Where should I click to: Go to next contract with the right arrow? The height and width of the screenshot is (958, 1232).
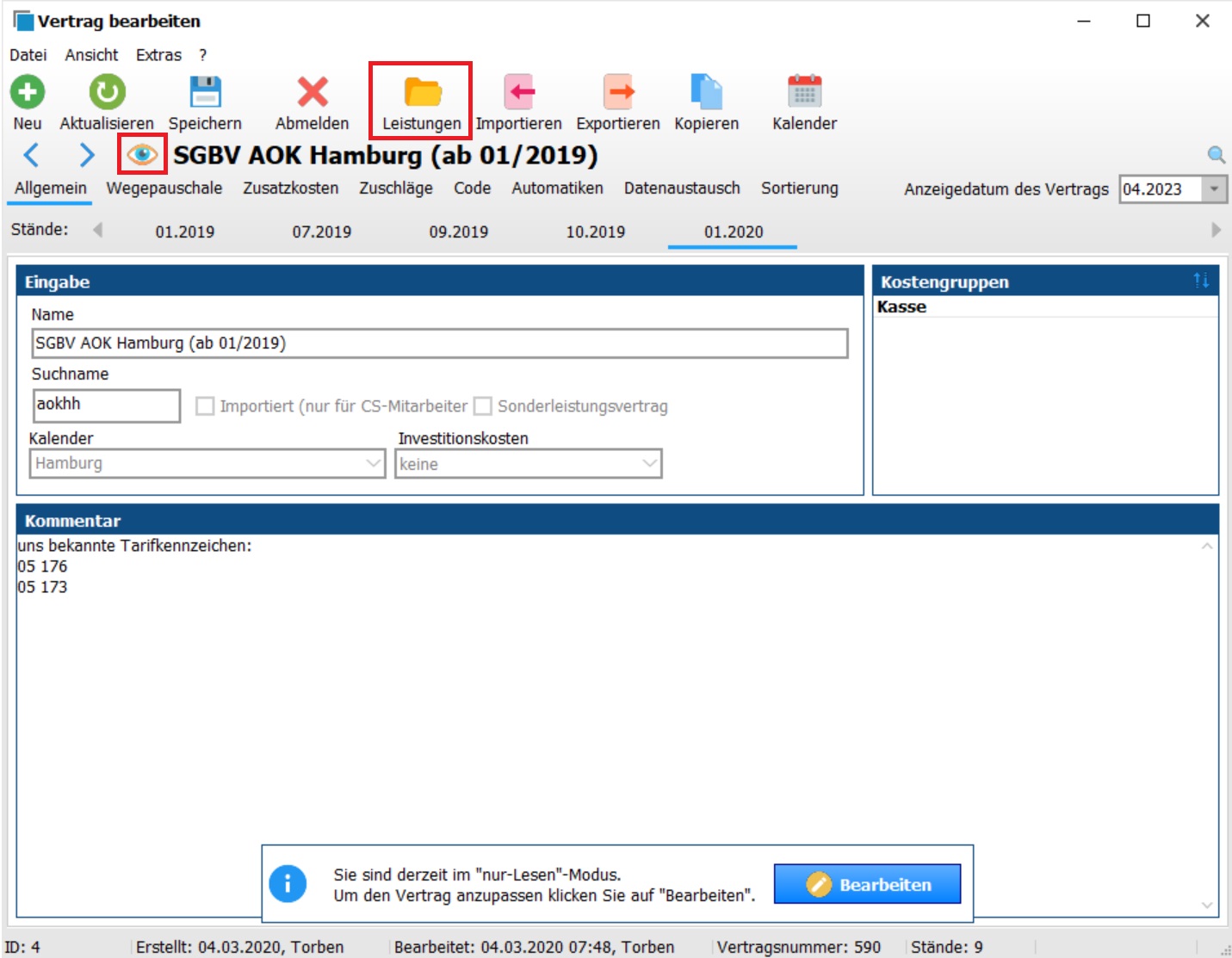tap(86, 155)
